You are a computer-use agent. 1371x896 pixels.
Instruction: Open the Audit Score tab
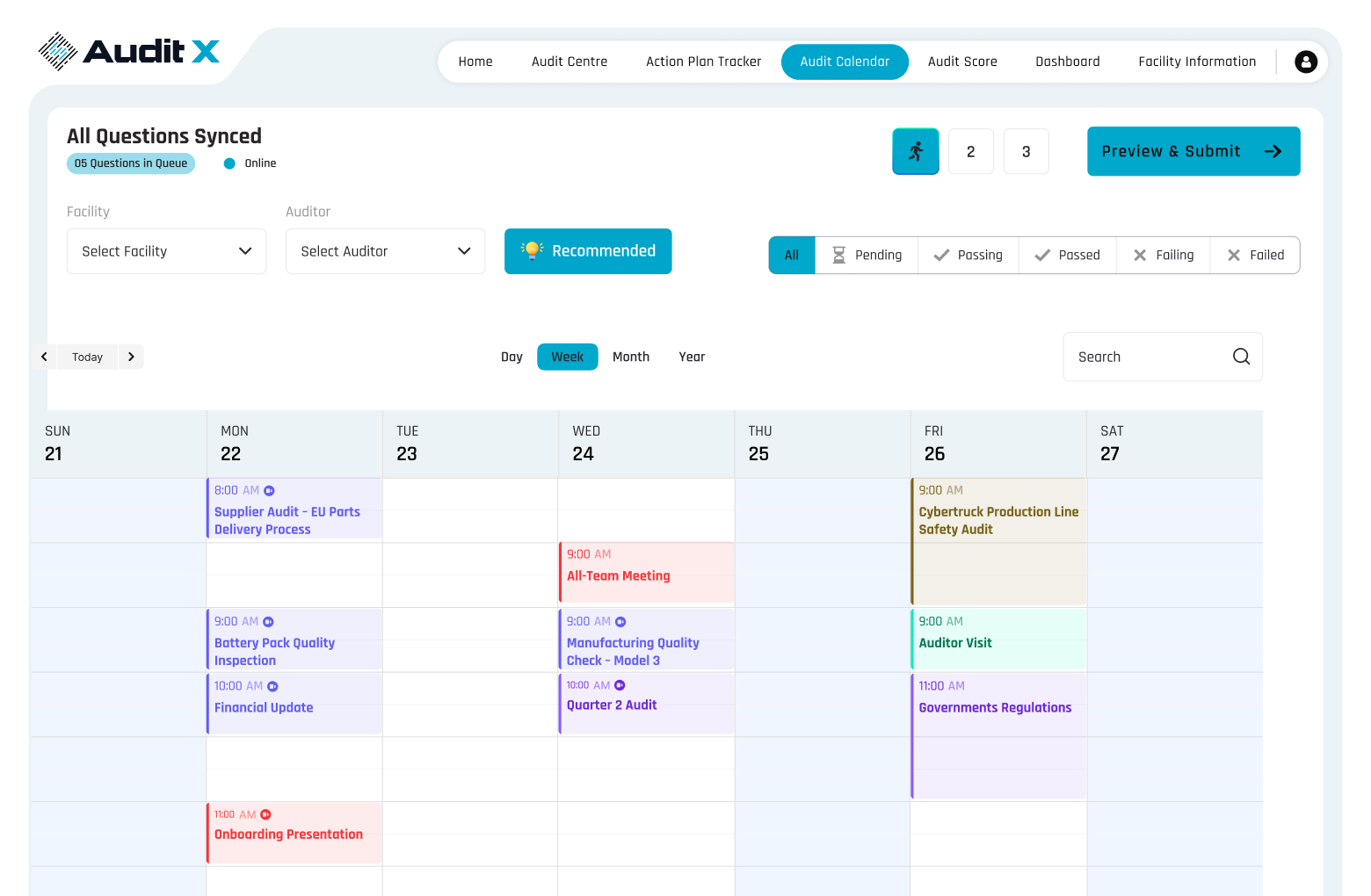[962, 61]
